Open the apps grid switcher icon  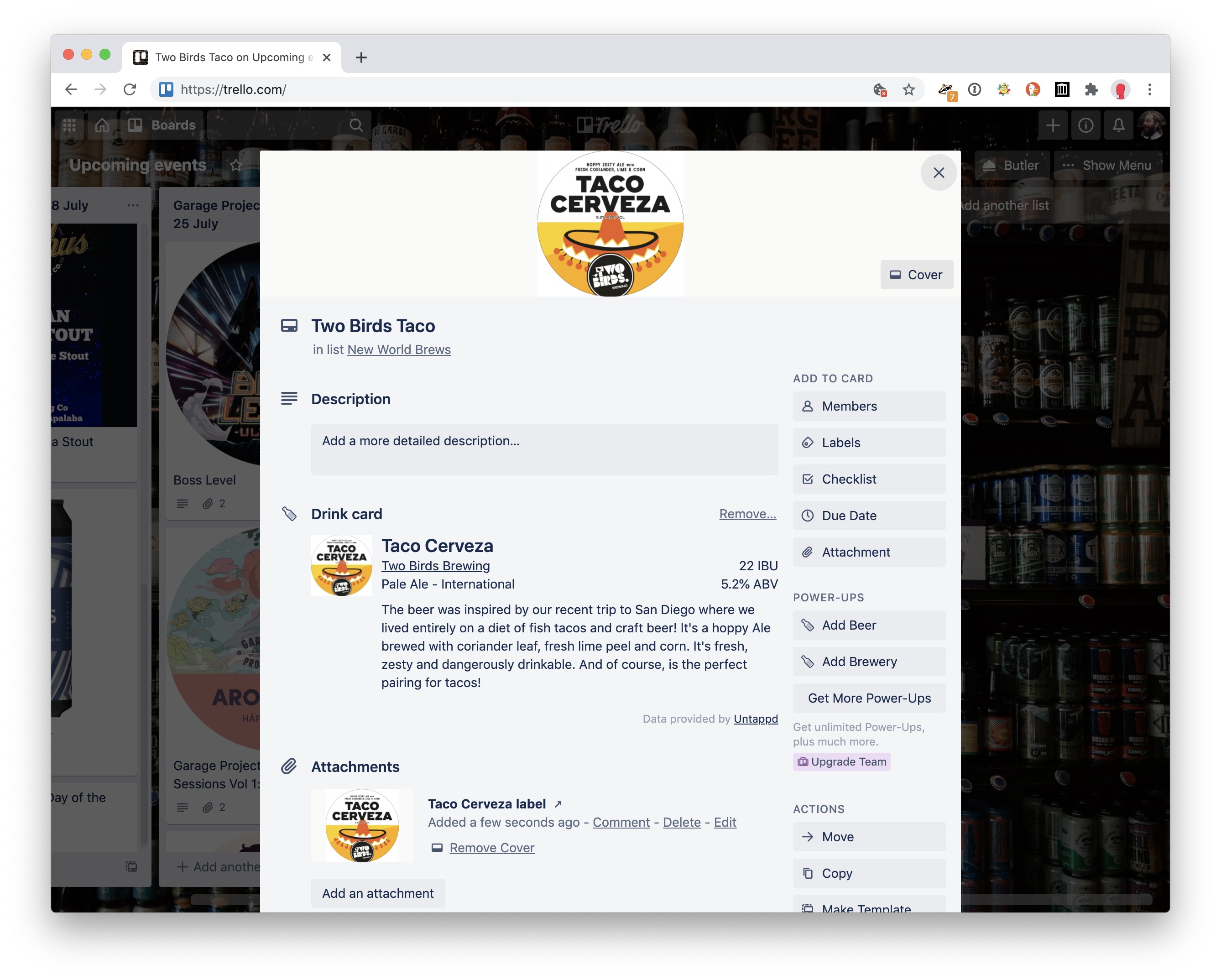click(70, 125)
